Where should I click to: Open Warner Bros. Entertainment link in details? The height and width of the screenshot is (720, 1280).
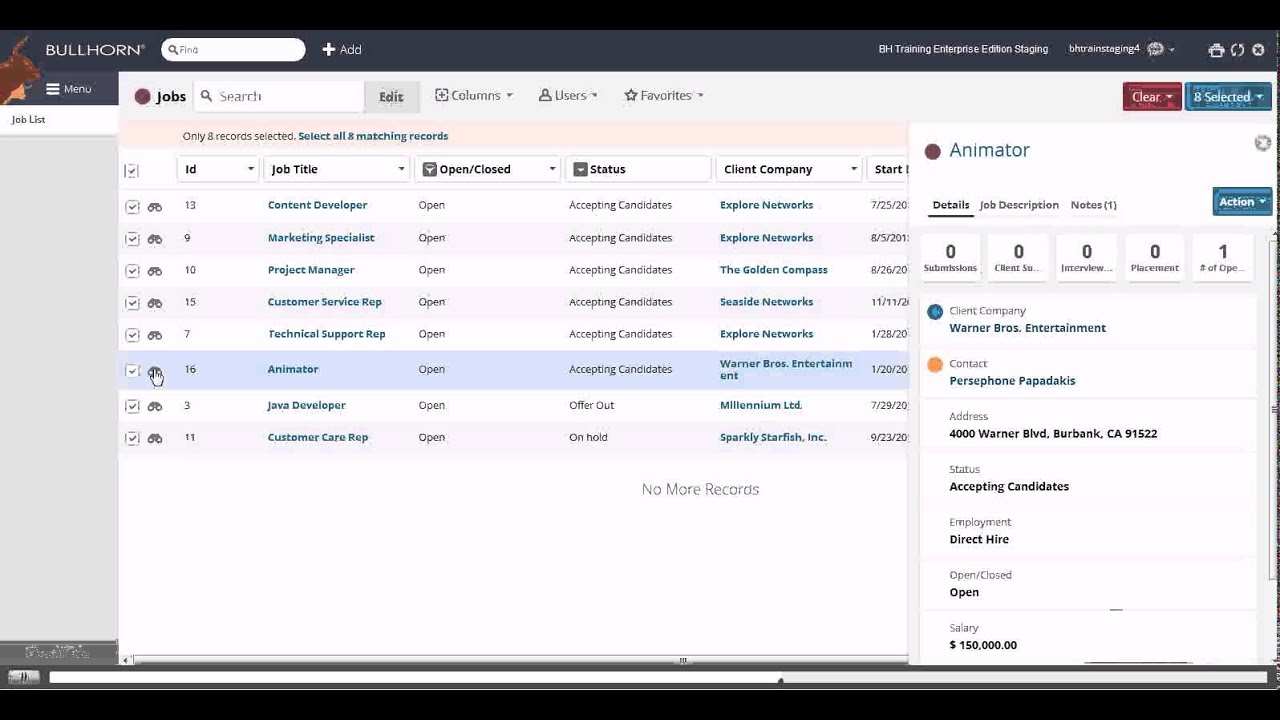pos(1027,328)
